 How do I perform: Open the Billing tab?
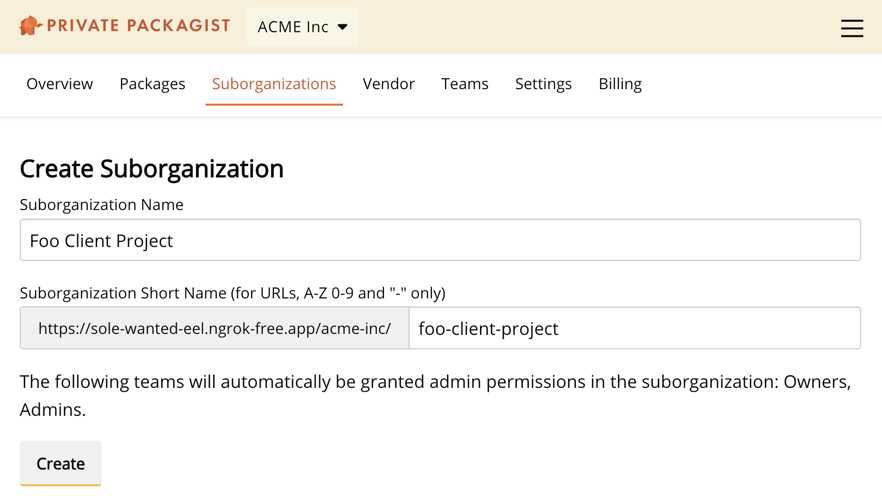click(x=620, y=84)
